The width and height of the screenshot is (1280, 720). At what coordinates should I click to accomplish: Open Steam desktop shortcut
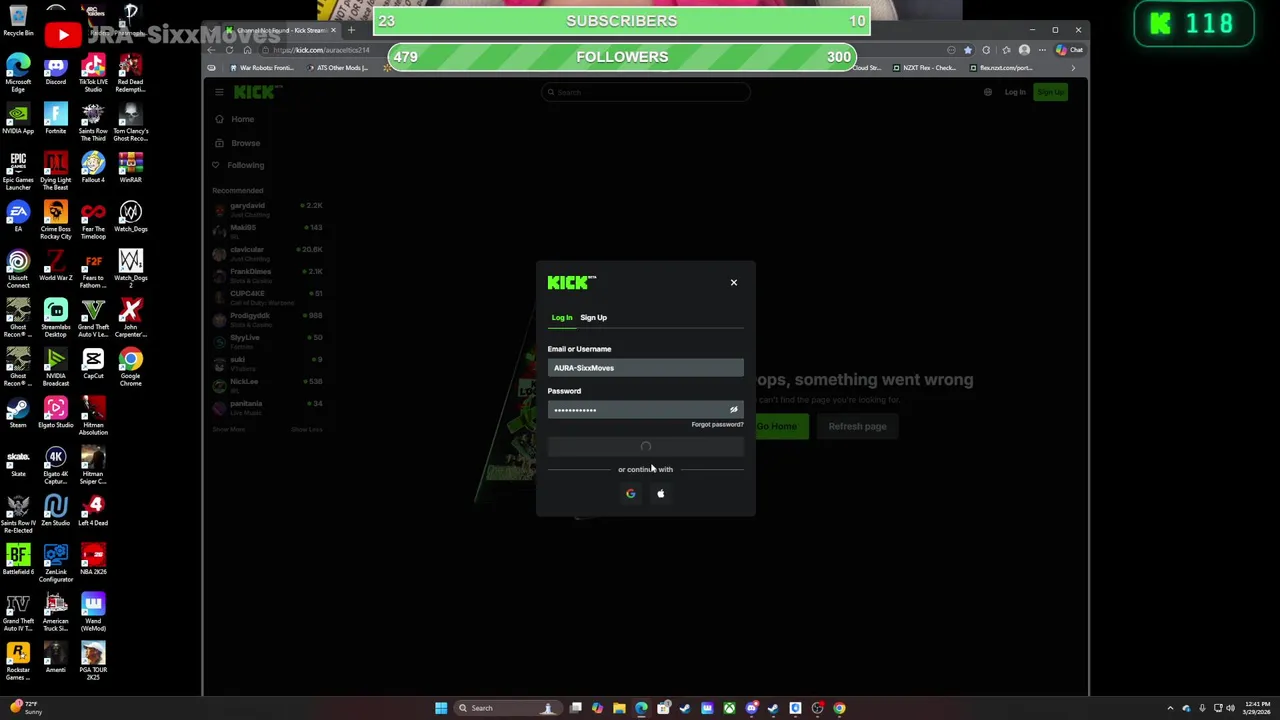coord(18,413)
